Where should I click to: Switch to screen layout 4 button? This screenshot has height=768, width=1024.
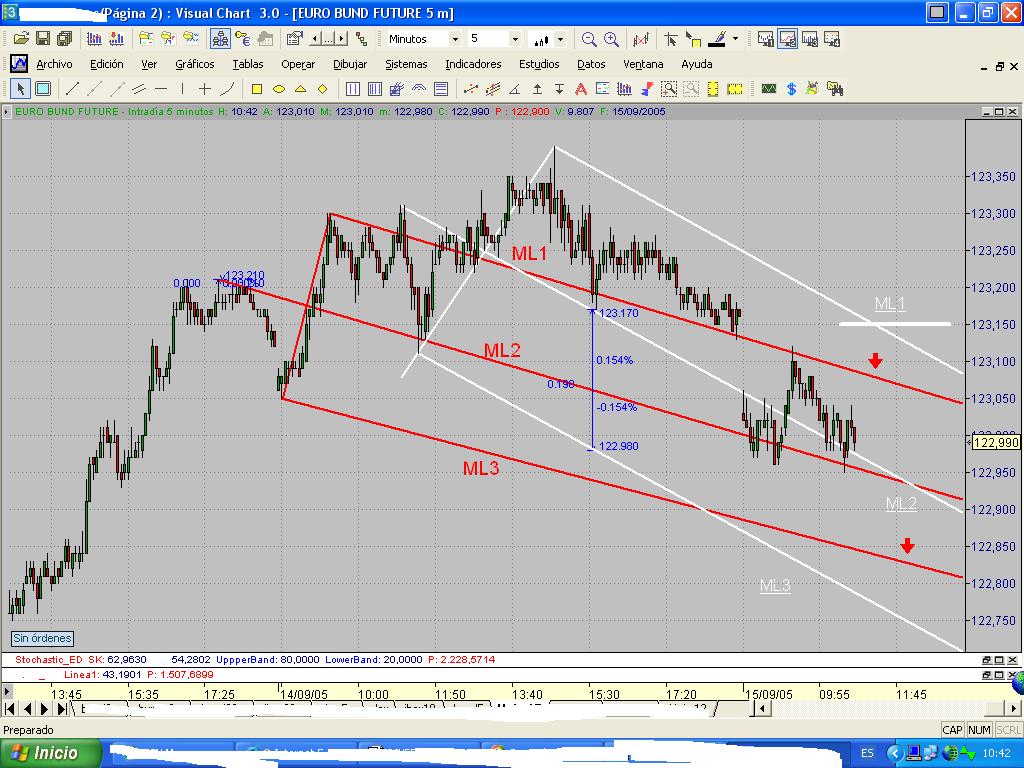(832, 39)
